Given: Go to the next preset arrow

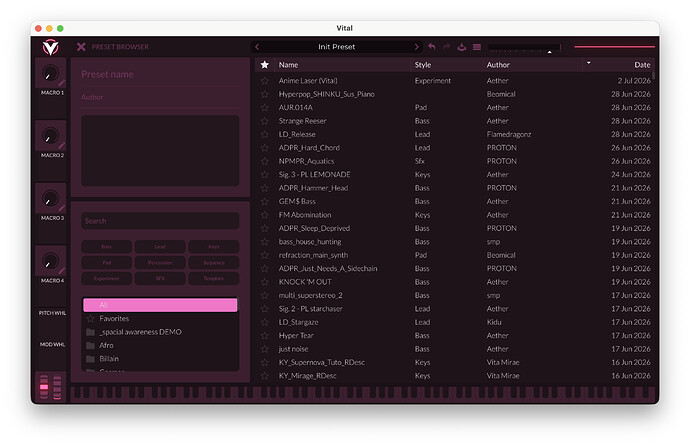Looking at the screenshot, I should (x=416, y=47).
